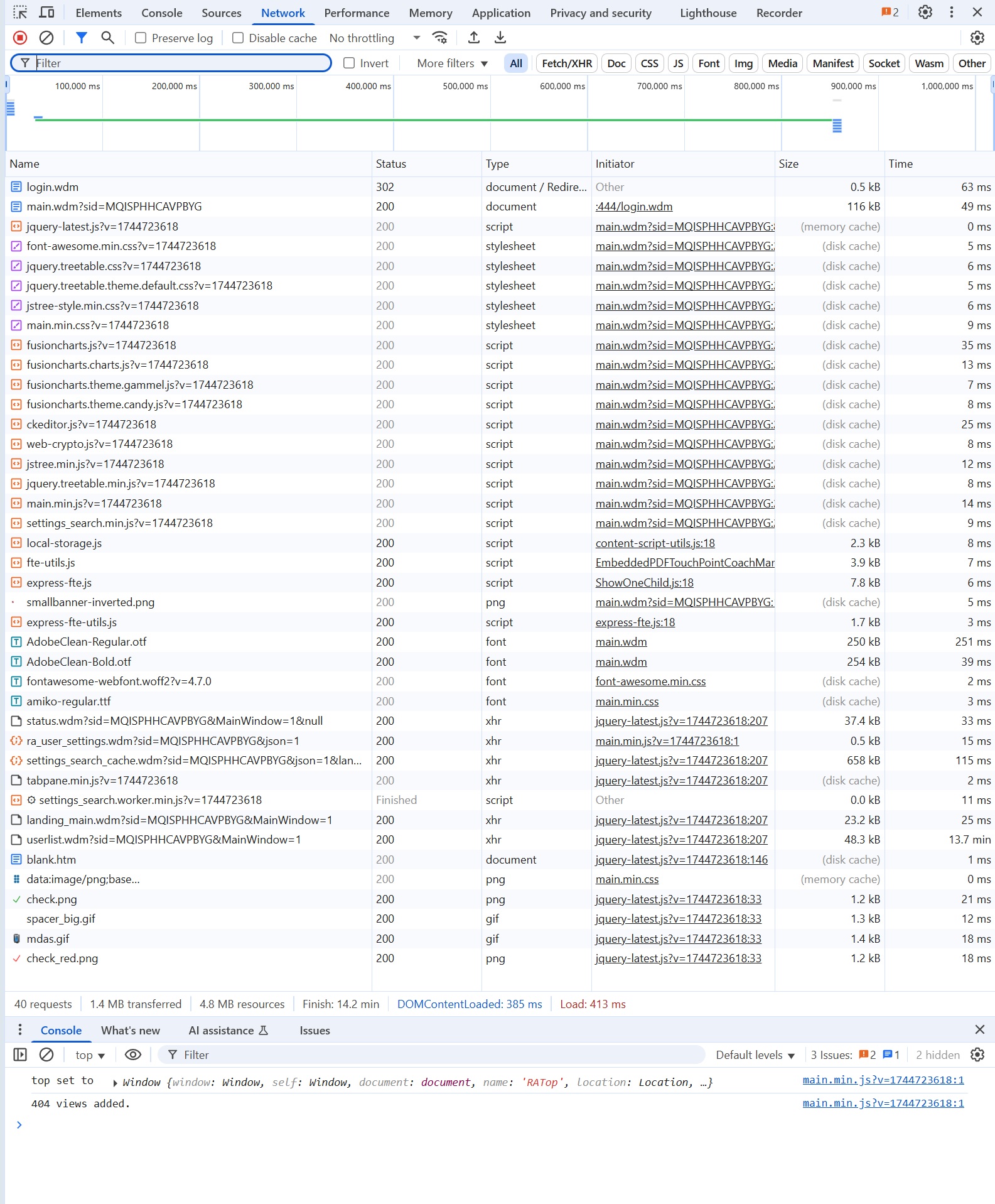Open the Issues drawer tab
Image resolution: width=995 pixels, height=1204 pixels.
click(x=315, y=1030)
